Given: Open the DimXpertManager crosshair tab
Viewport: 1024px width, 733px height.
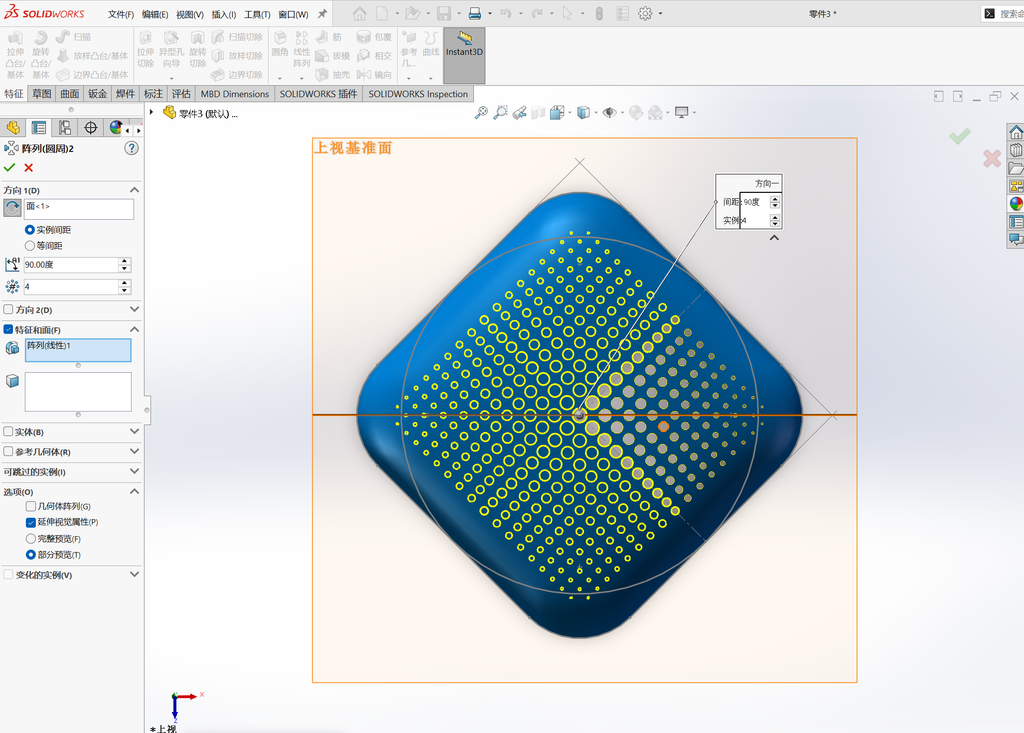Looking at the screenshot, I should pyautogui.click(x=91, y=127).
